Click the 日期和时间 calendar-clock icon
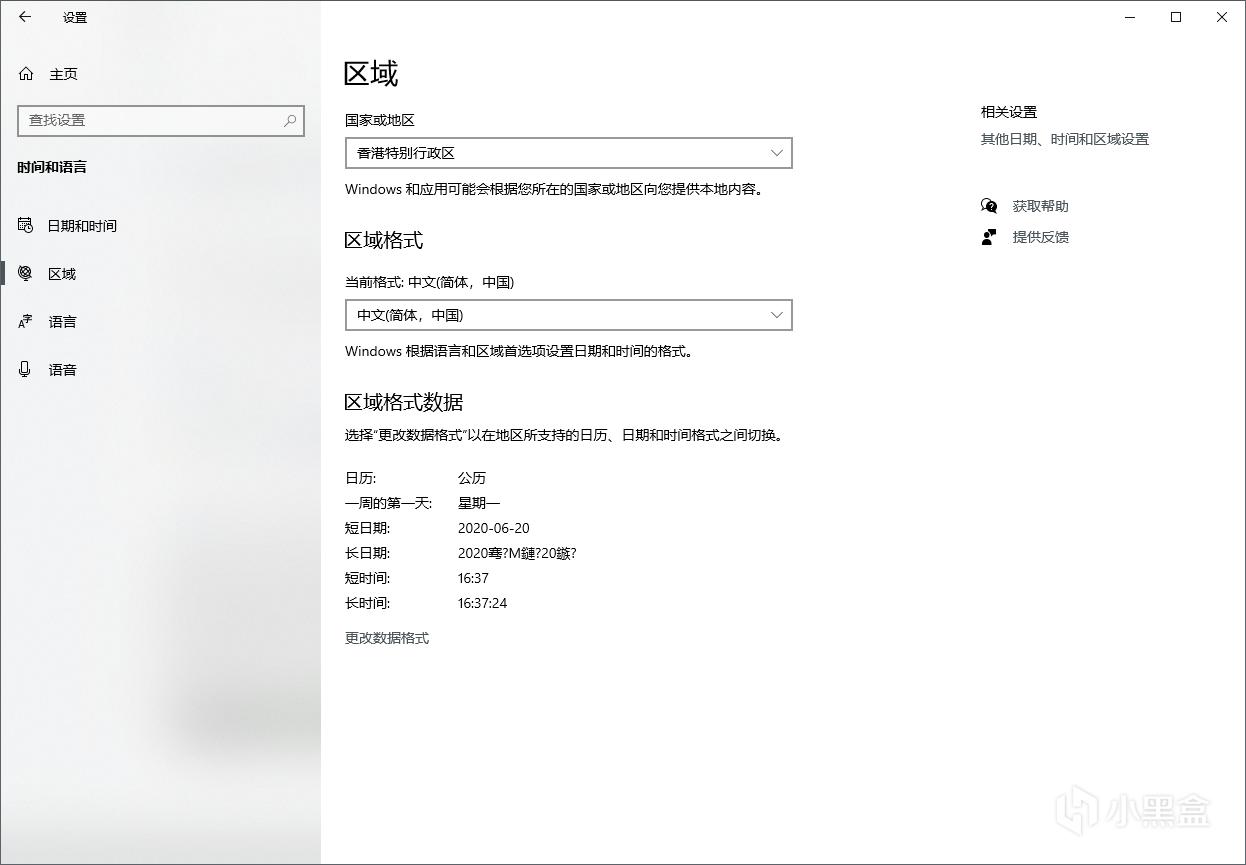Image resolution: width=1246 pixels, height=865 pixels. (26, 225)
